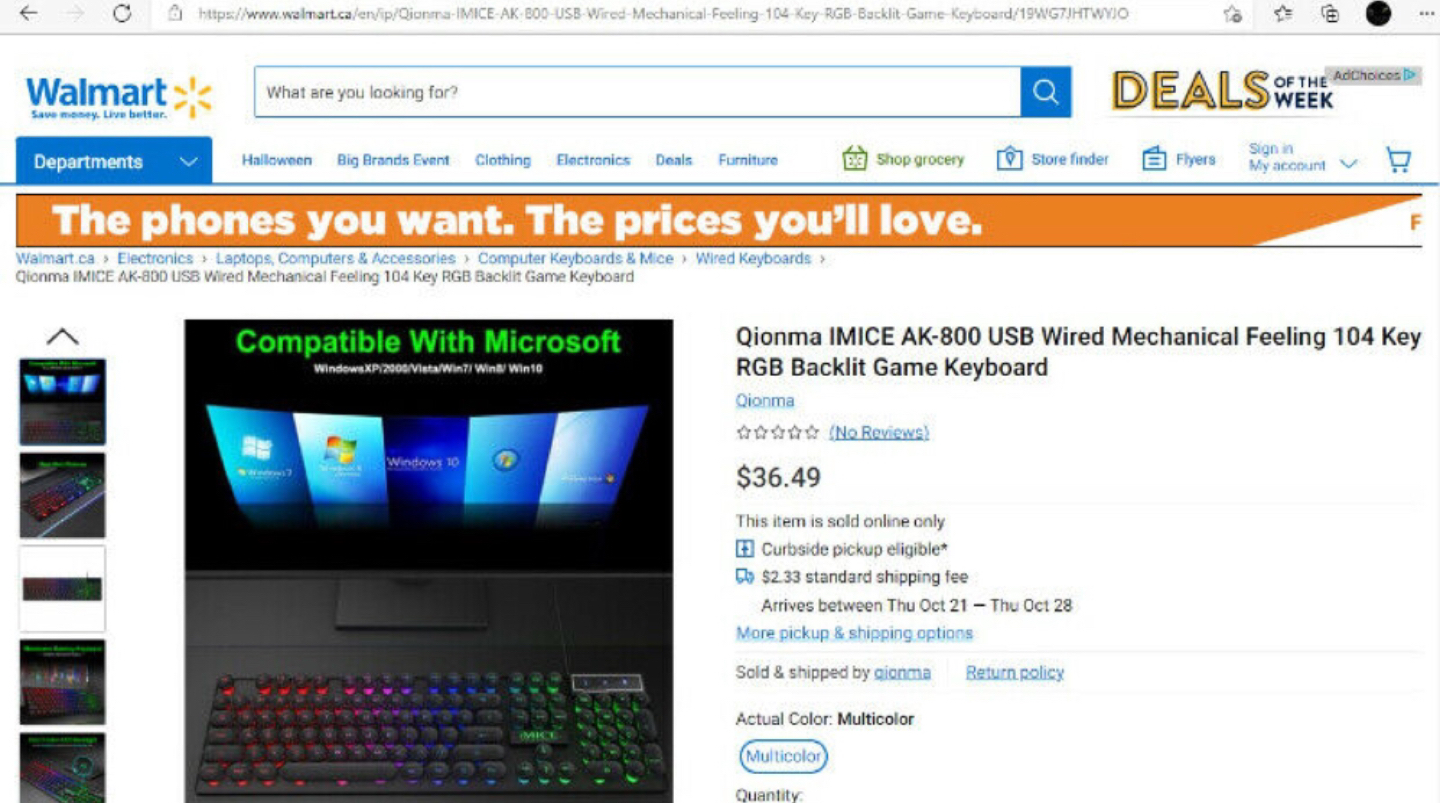Click More pickup & shipping options link
The image size is (1440, 803).
(x=854, y=633)
